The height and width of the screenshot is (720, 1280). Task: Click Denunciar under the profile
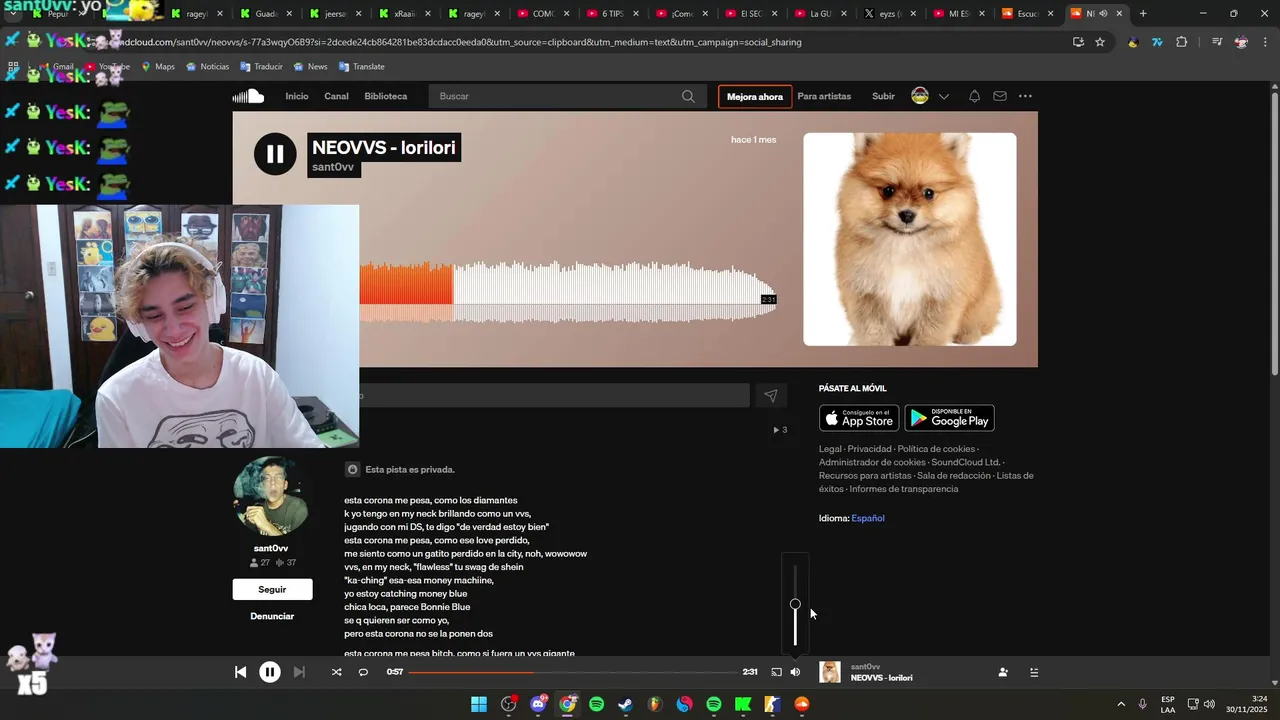tap(272, 616)
